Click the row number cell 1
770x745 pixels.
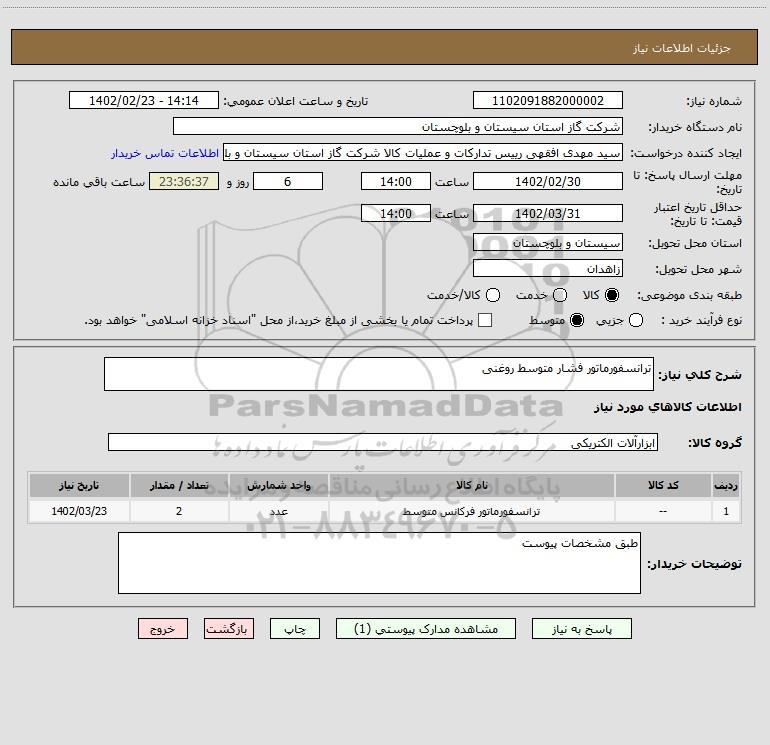click(726, 511)
